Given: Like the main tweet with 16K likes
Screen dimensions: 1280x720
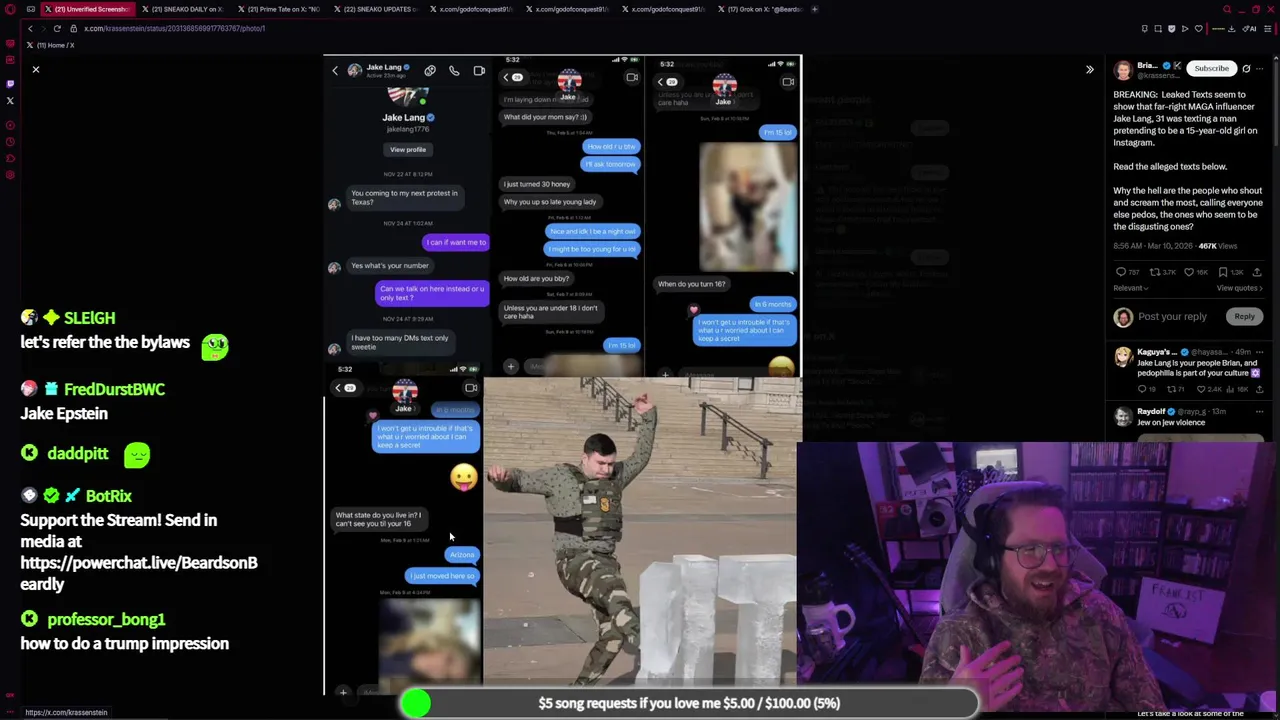Looking at the screenshot, I should click(x=1197, y=272).
